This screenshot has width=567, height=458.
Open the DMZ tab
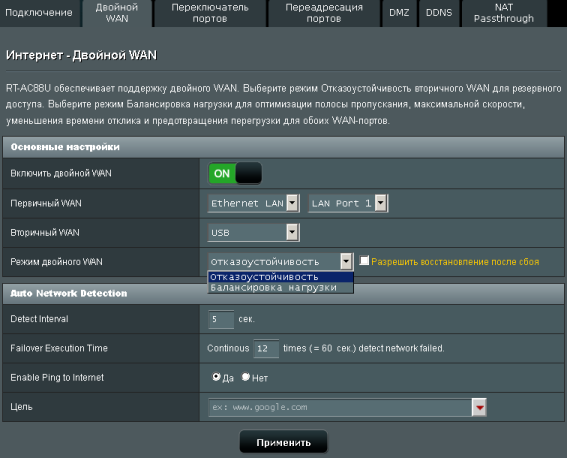coord(399,13)
